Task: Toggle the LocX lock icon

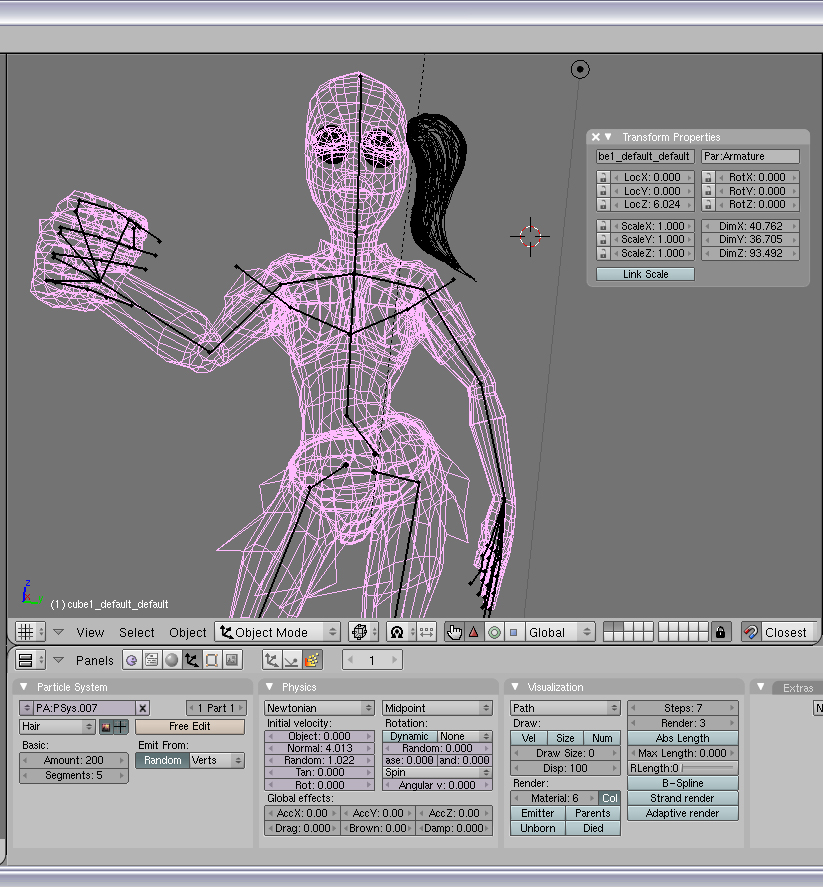Action: coord(603,177)
